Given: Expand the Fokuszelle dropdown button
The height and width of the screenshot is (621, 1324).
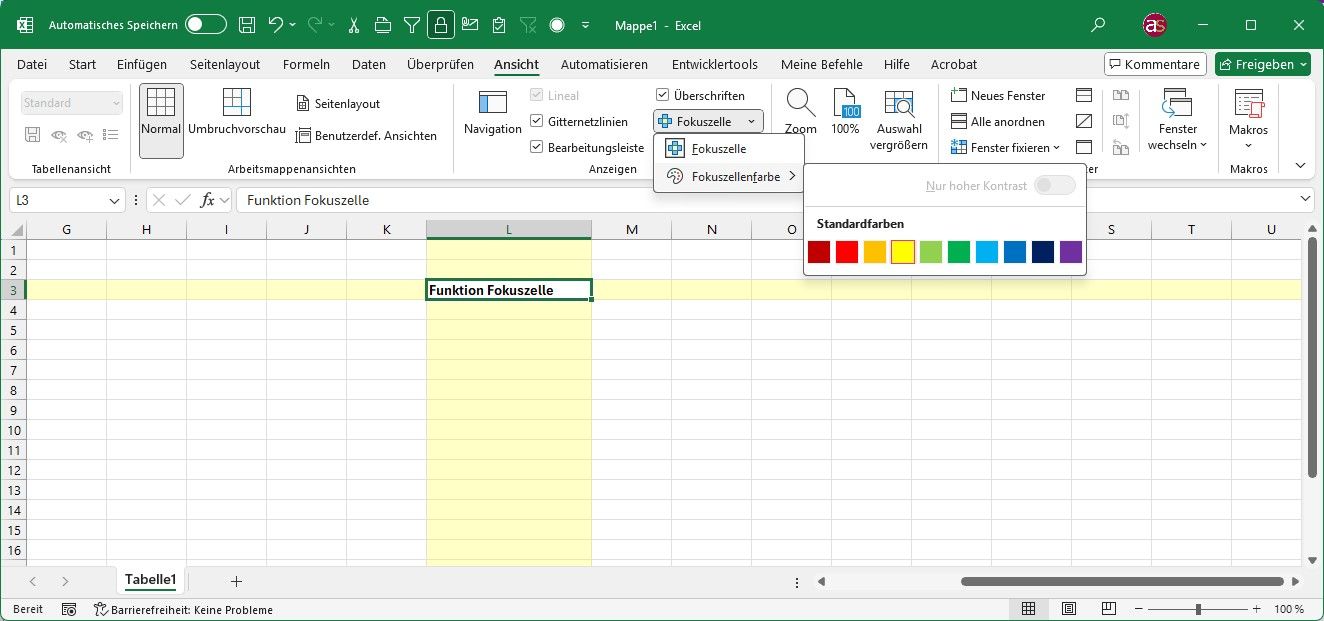Looking at the screenshot, I should click(x=751, y=122).
